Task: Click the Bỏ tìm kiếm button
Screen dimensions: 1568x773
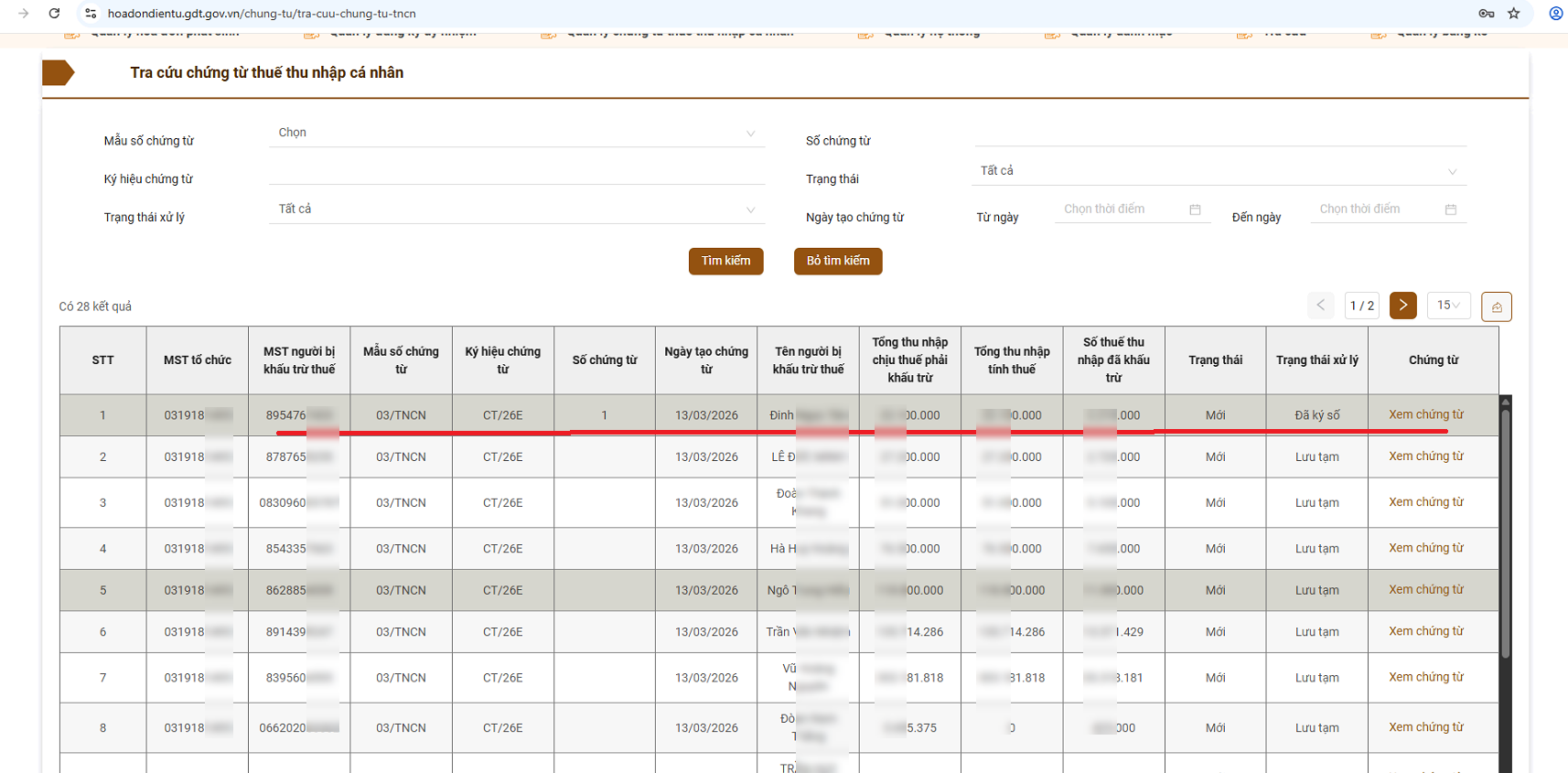Action: 837,262
